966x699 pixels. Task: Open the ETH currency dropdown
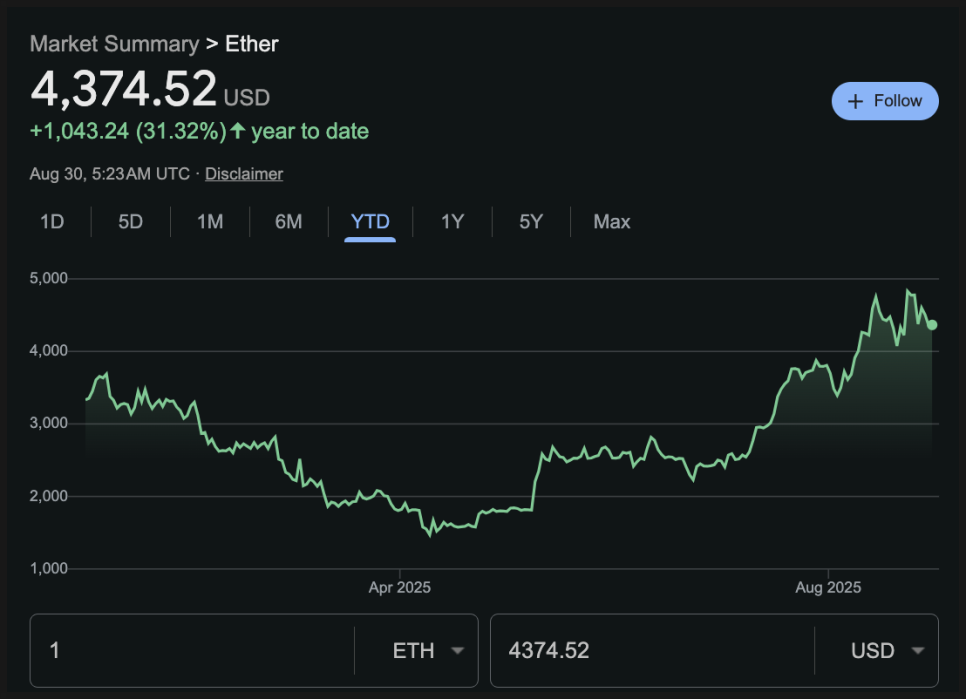coord(428,650)
